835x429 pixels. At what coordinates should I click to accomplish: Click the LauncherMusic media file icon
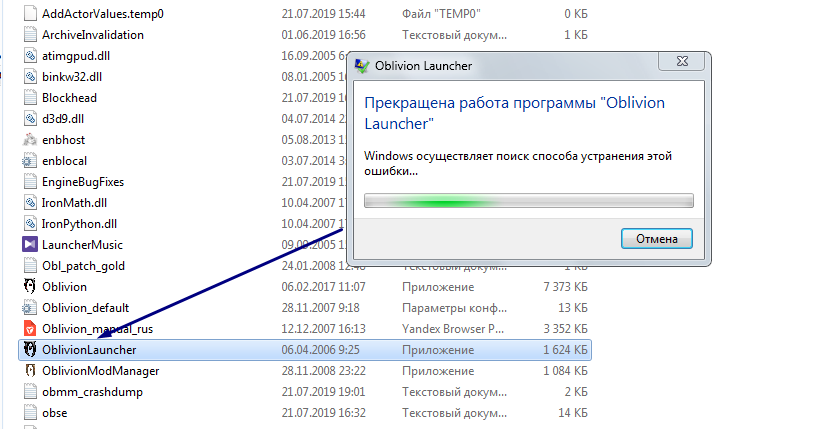click(x=30, y=245)
